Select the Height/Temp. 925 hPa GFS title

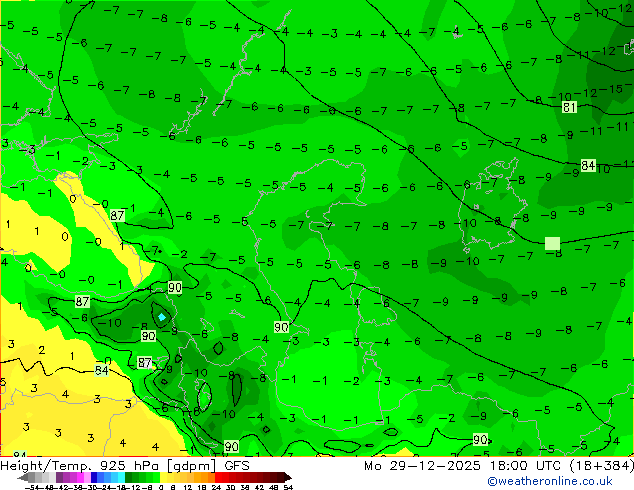point(125,466)
